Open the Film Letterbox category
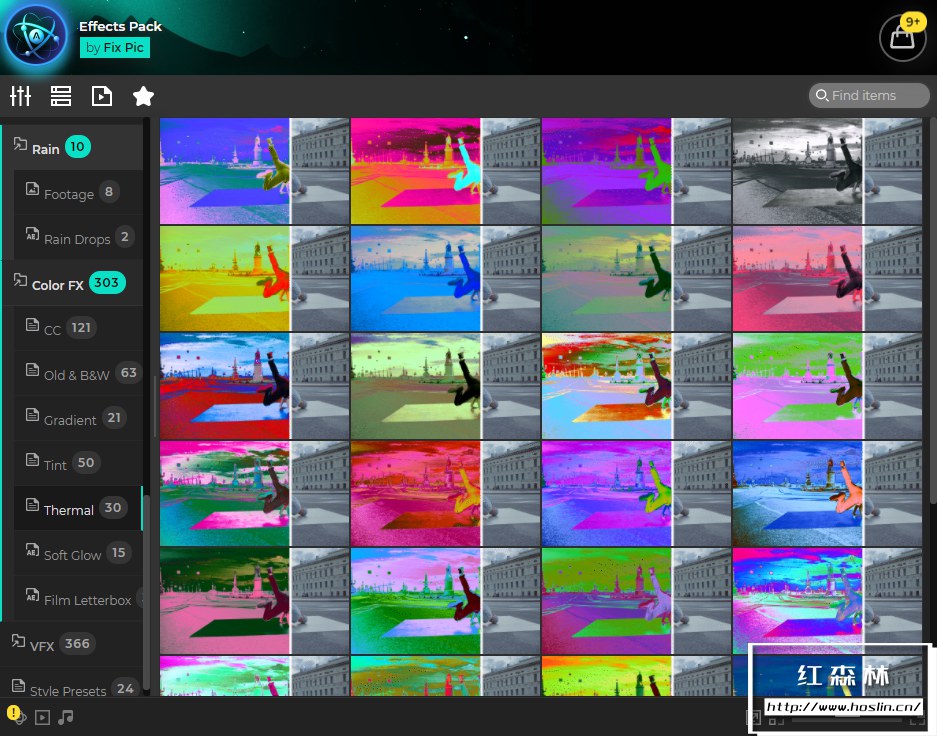The height and width of the screenshot is (736, 937). pos(78,598)
